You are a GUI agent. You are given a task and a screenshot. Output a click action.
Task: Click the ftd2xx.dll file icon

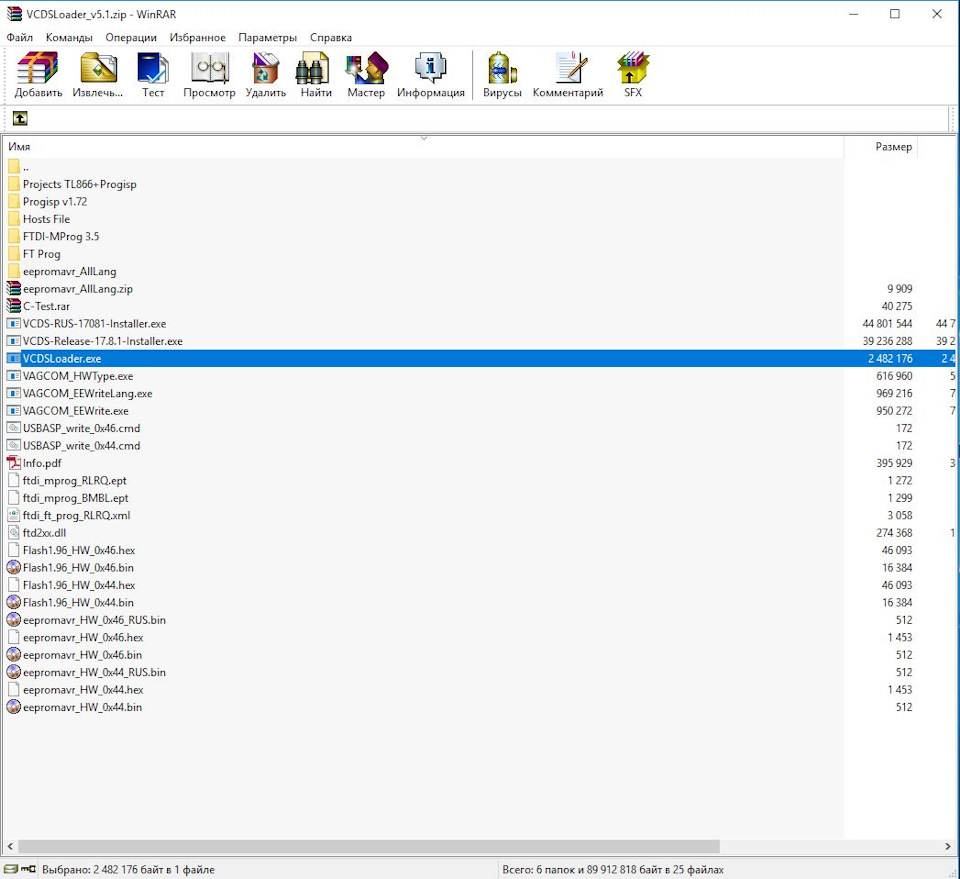pos(13,533)
